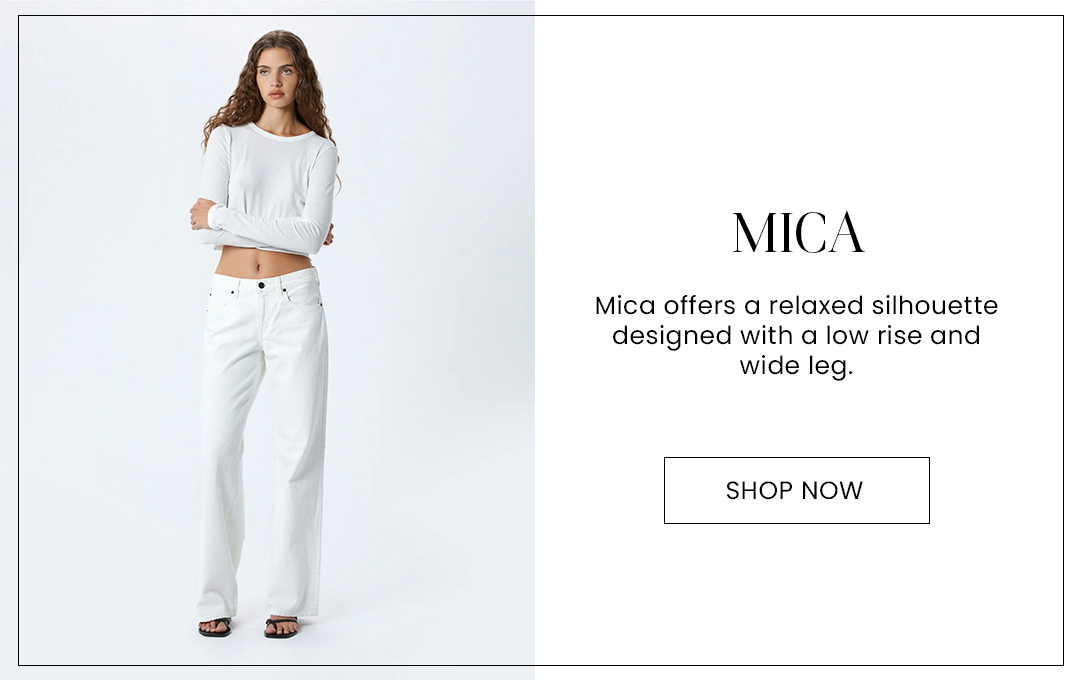Click the model's face in the photo
The image size is (1080, 680).
pos(276,79)
